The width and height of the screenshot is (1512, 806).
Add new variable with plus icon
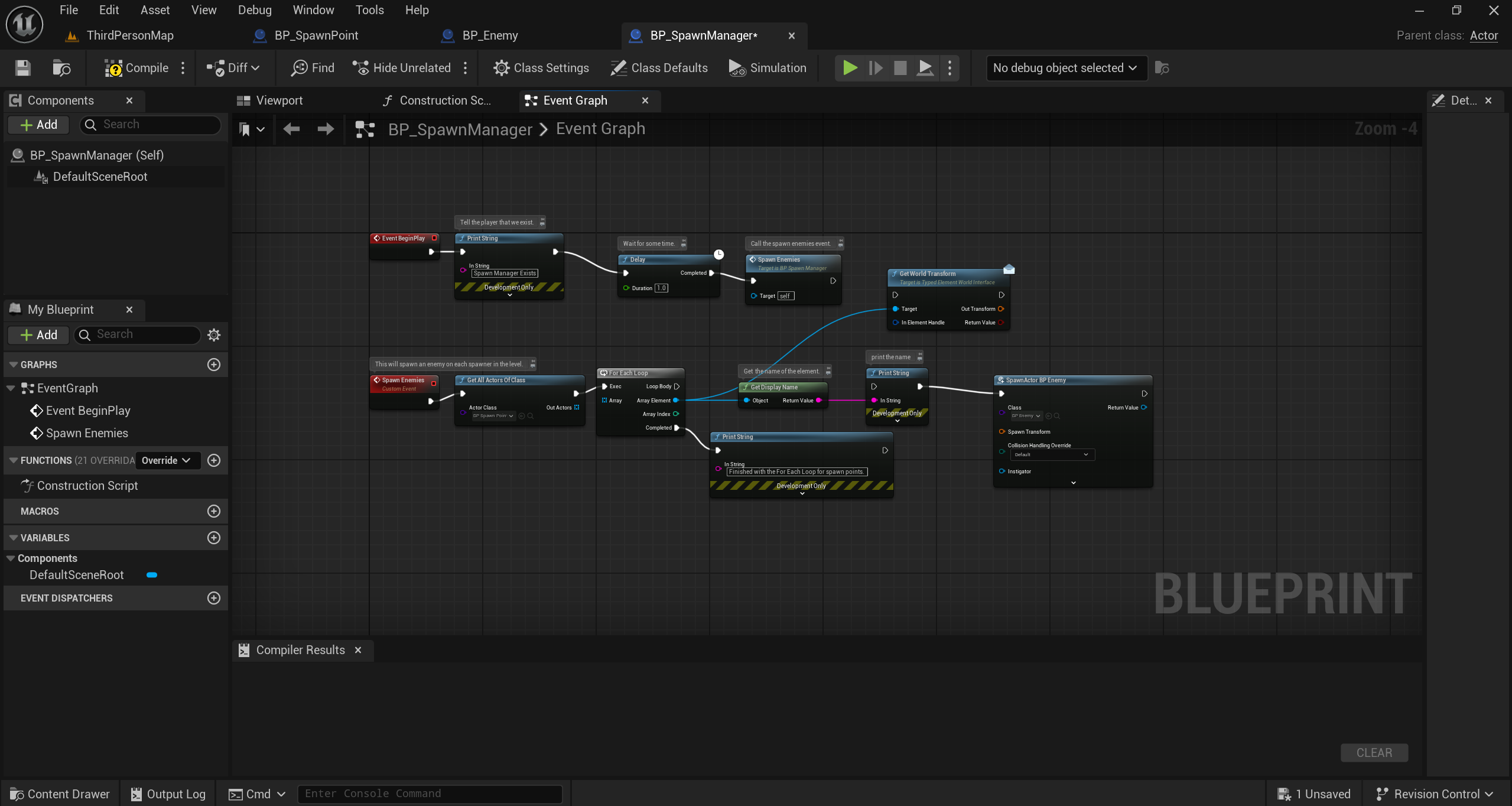pos(214,538)
